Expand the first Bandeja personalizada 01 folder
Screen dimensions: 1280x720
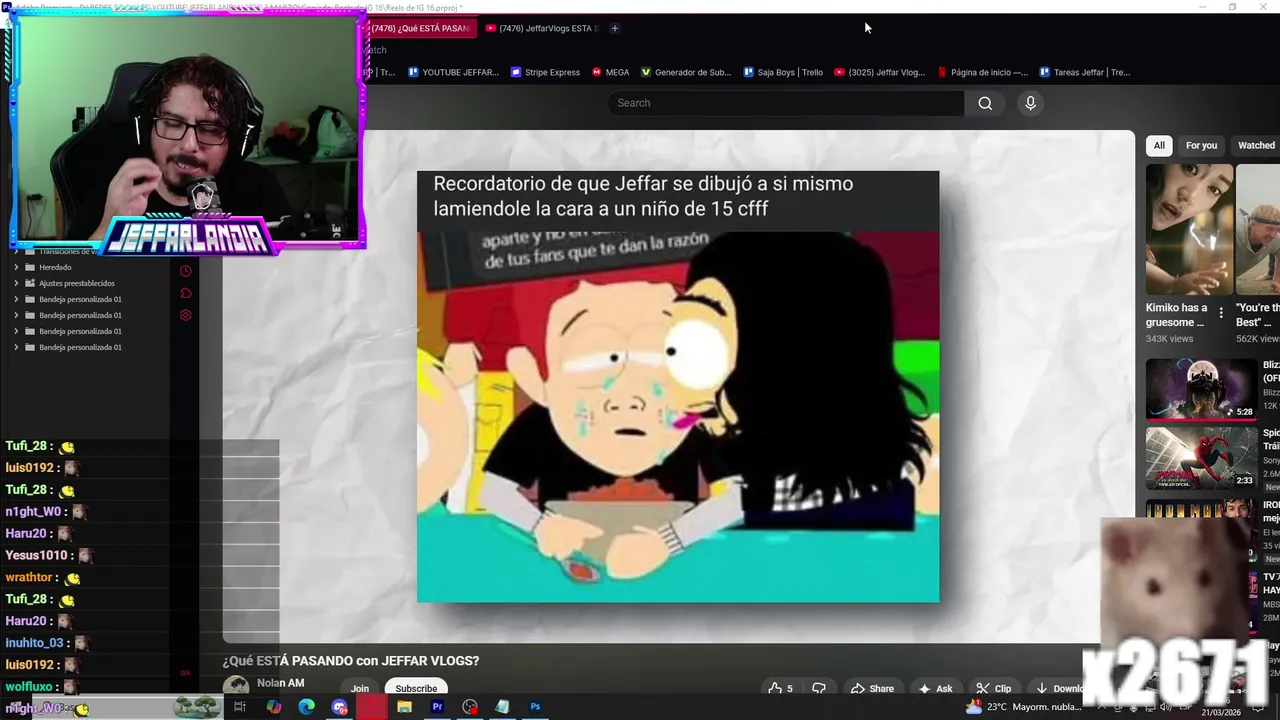(x=16, y=299)
